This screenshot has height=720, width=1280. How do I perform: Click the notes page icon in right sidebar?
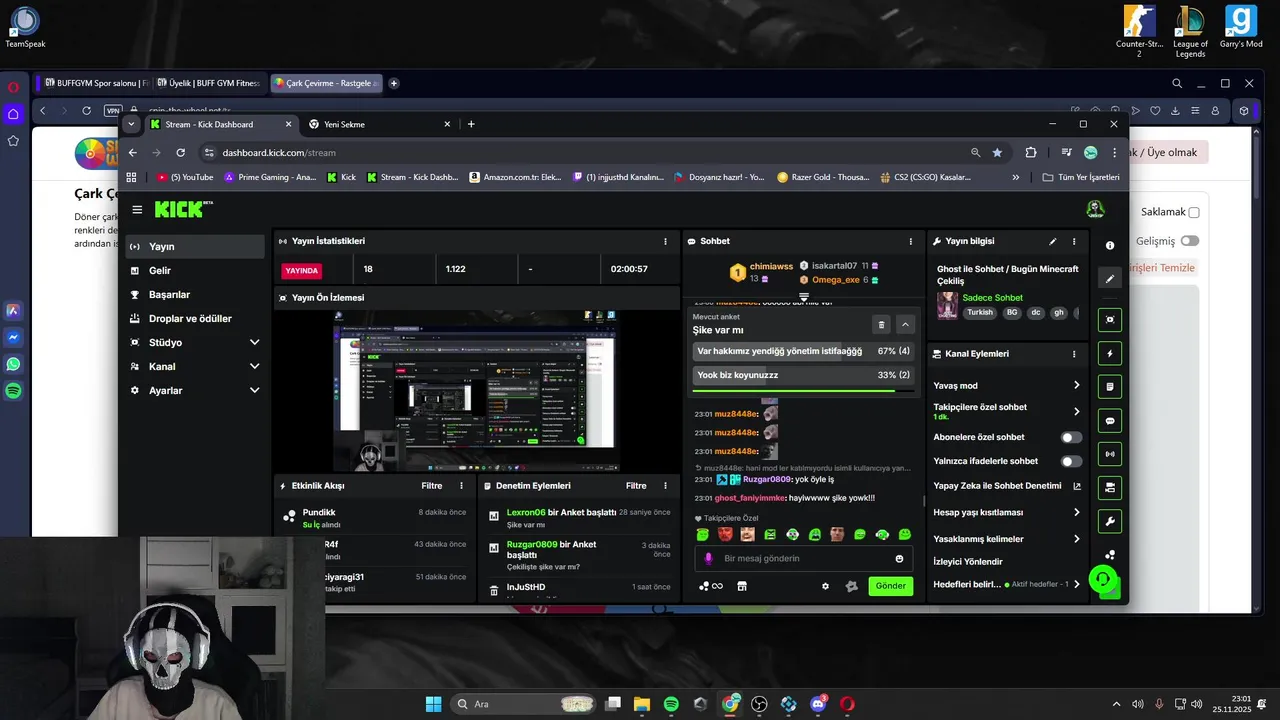click(1110, 386)
